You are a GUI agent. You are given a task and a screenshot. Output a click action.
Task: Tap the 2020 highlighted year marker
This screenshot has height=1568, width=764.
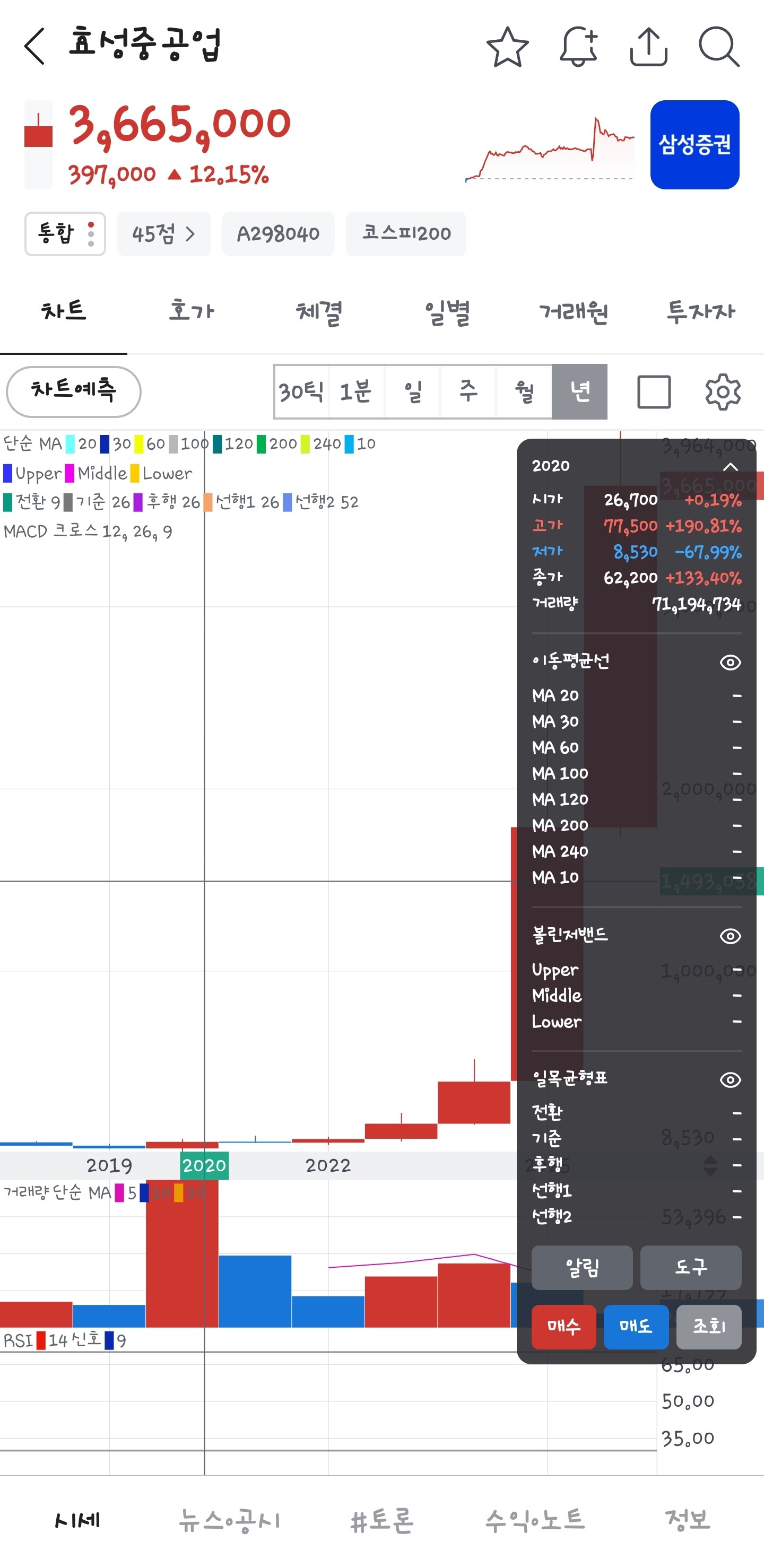(x=205, y=1165)
